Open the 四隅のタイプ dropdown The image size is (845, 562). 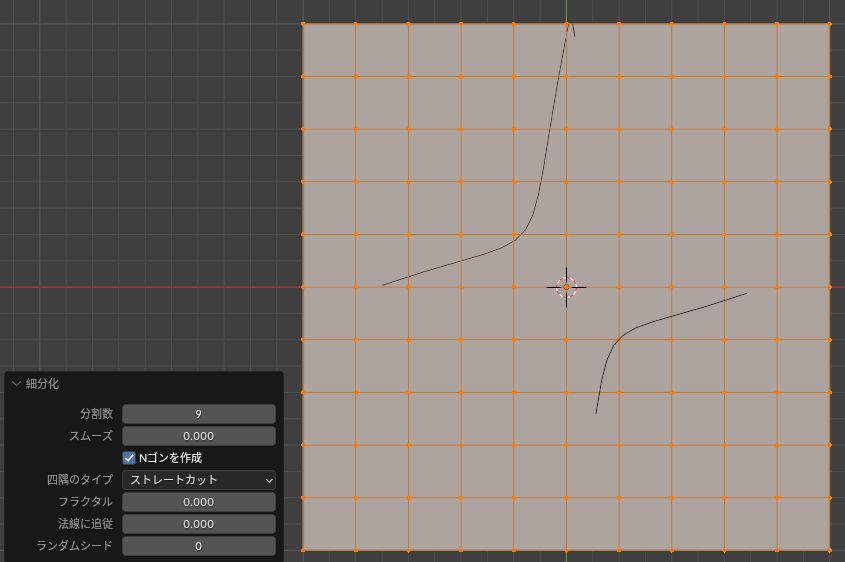click(199, 480)
